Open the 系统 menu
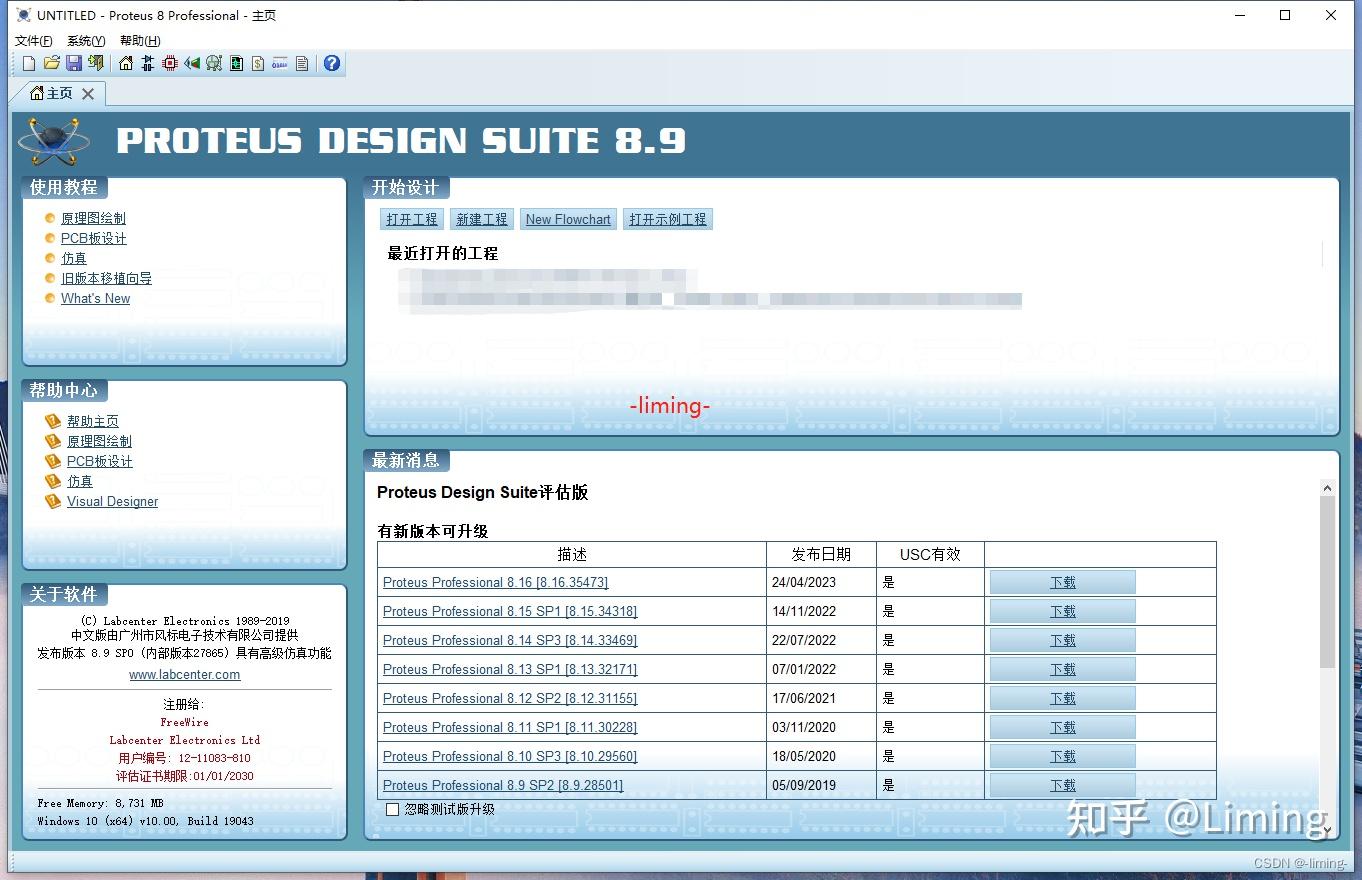Image resolution: width=1362 pixels, height=880 pixels. 84,41
